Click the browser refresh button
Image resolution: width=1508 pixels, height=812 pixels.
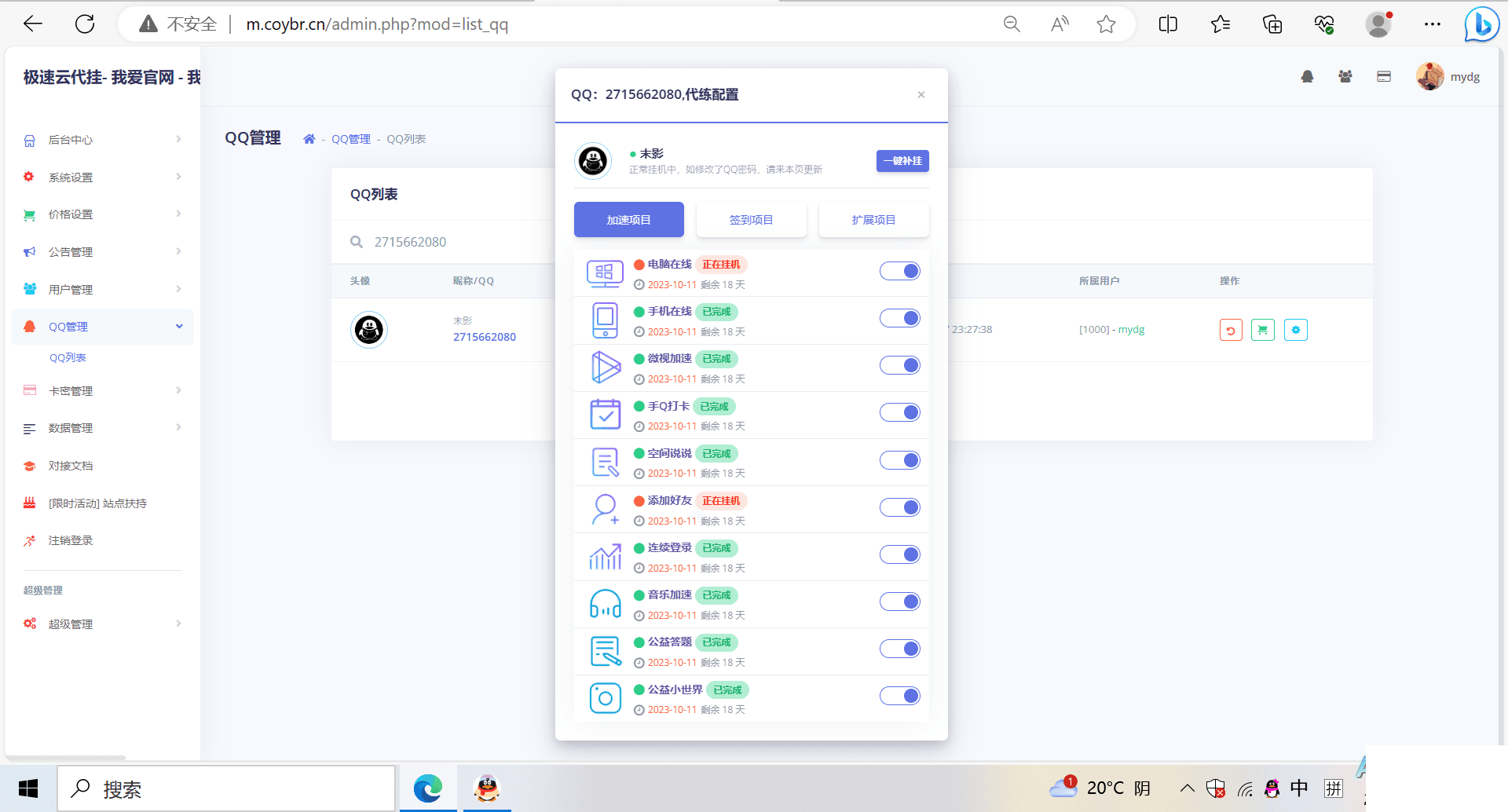tap(85, 24)
